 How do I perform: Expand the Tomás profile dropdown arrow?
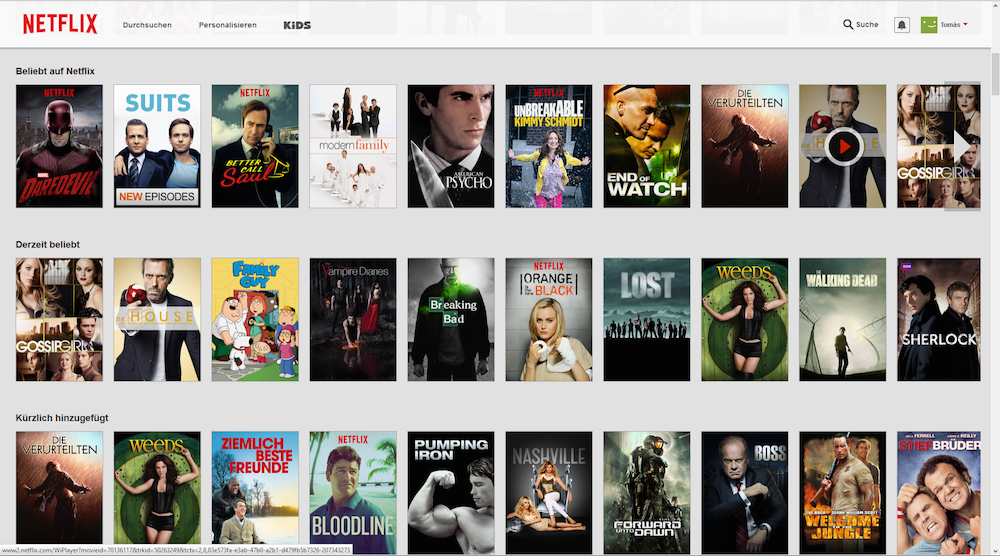pos(965,24)
